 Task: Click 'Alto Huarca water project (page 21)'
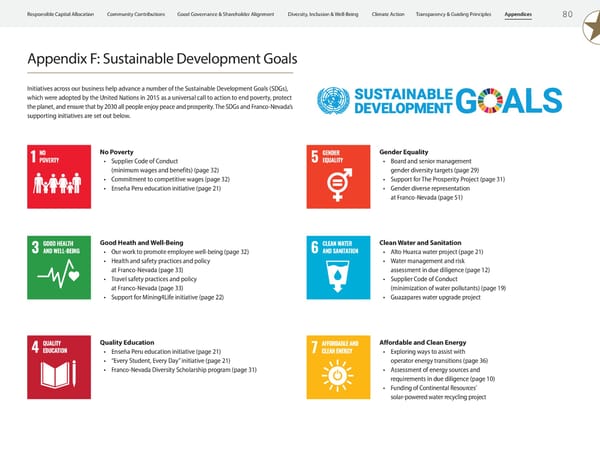[x=437, y=252]
